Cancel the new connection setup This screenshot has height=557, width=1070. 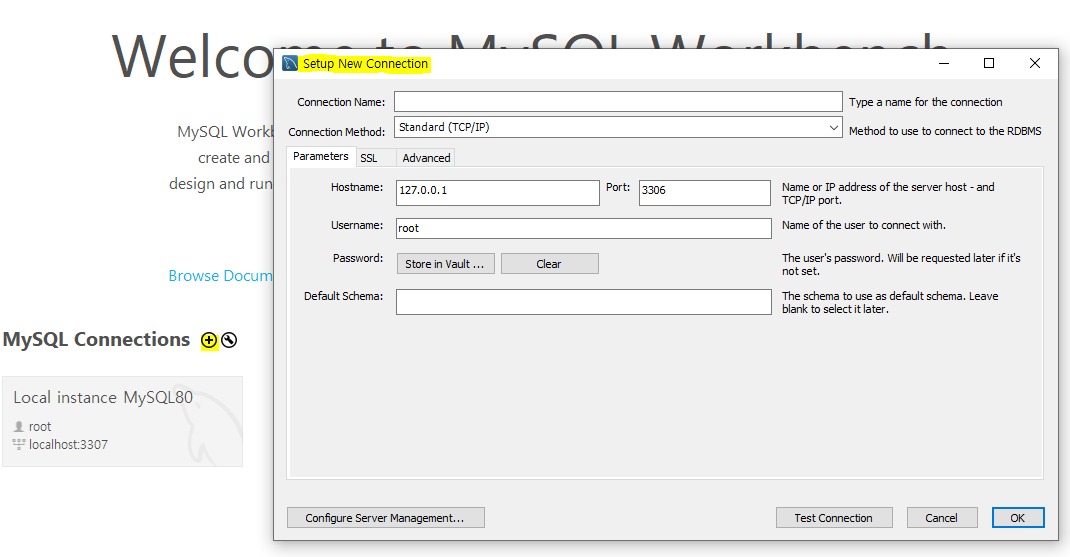tap(942, 517)
